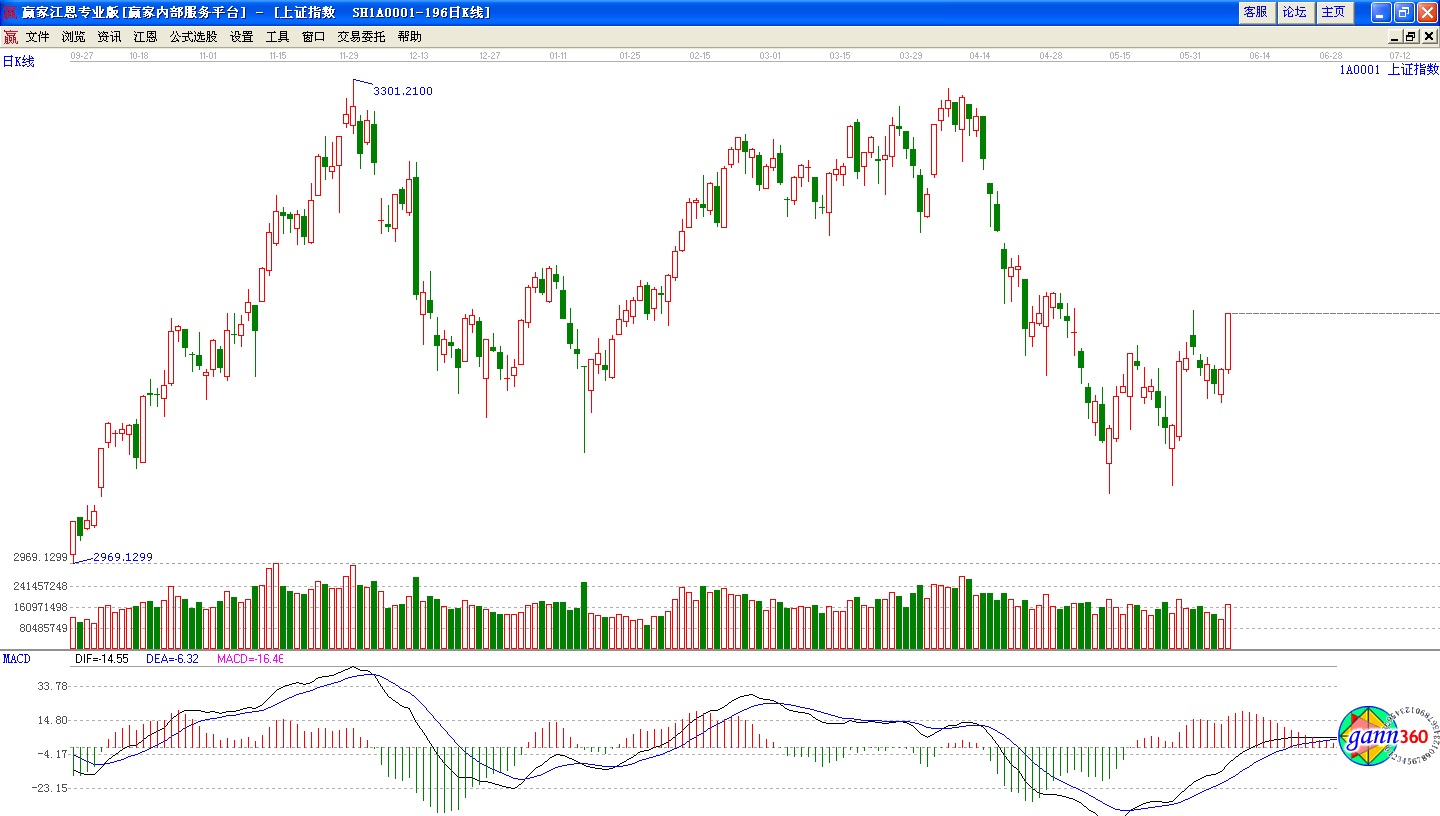Click the 客服 button
Viewport: 1440px width, 816px height.
click(1256, 12)
